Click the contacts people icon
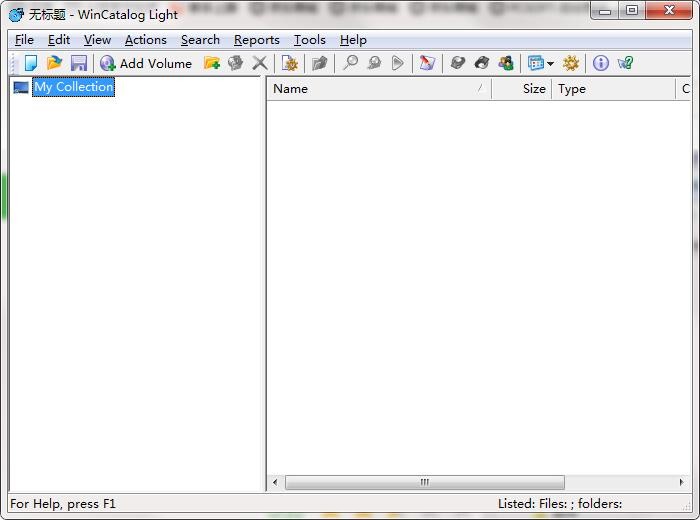This screenshot has height=520, width=700. 506,63
